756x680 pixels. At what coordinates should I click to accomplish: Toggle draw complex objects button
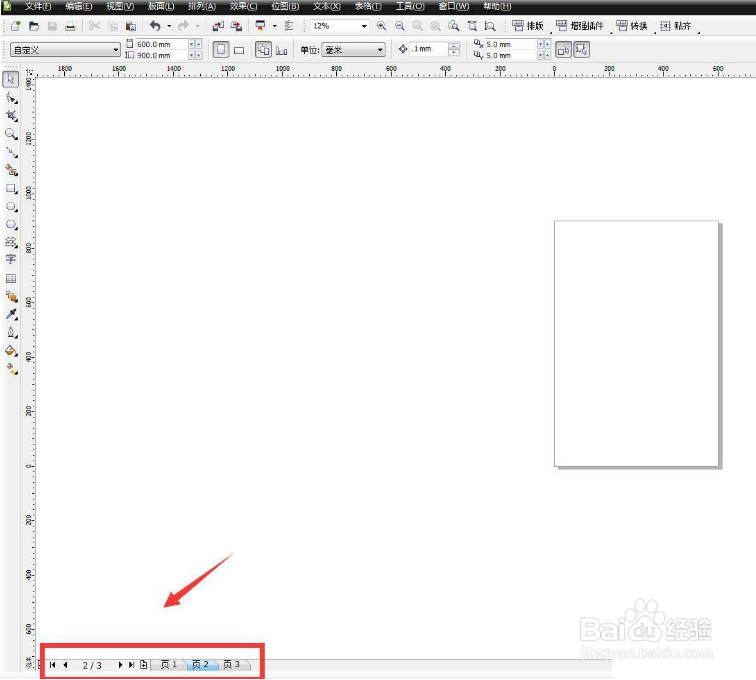click(581, 50)
